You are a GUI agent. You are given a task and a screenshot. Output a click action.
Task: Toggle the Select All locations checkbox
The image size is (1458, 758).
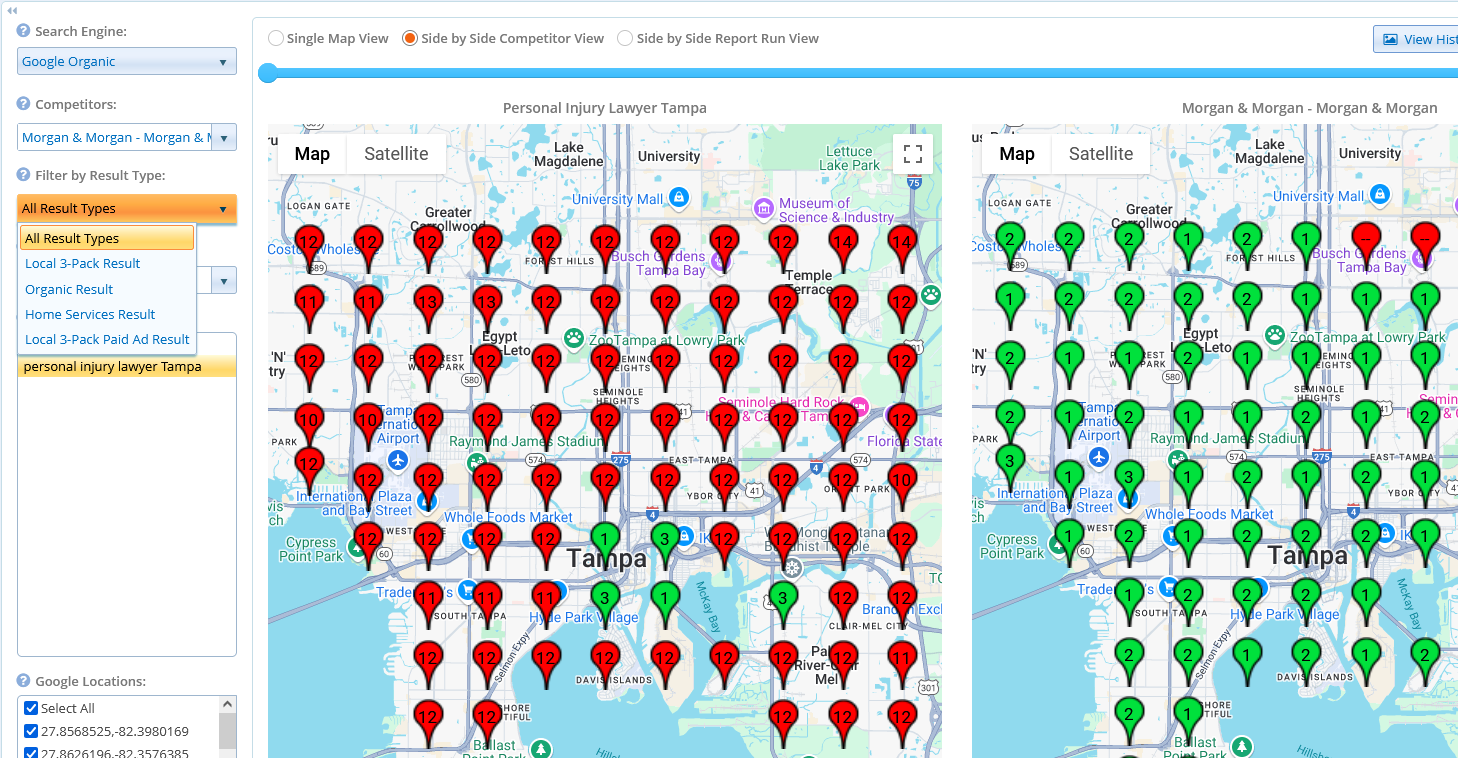[x=31, y=708]
